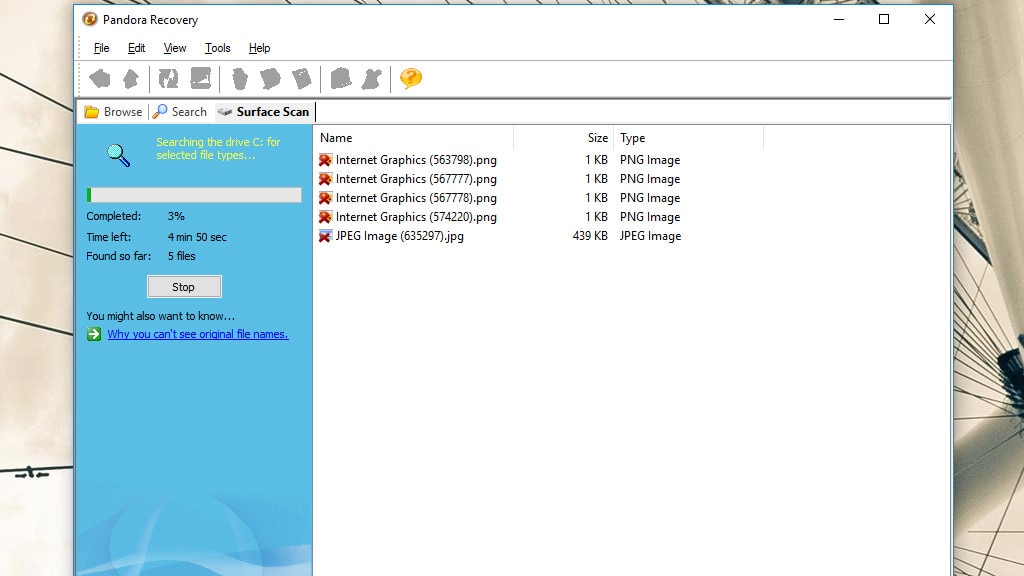The height and width of the screenshot is (576, 1024).
Task: Click the speech-bubble-shaped grey toolbar icon
Action: coord(270,79)
